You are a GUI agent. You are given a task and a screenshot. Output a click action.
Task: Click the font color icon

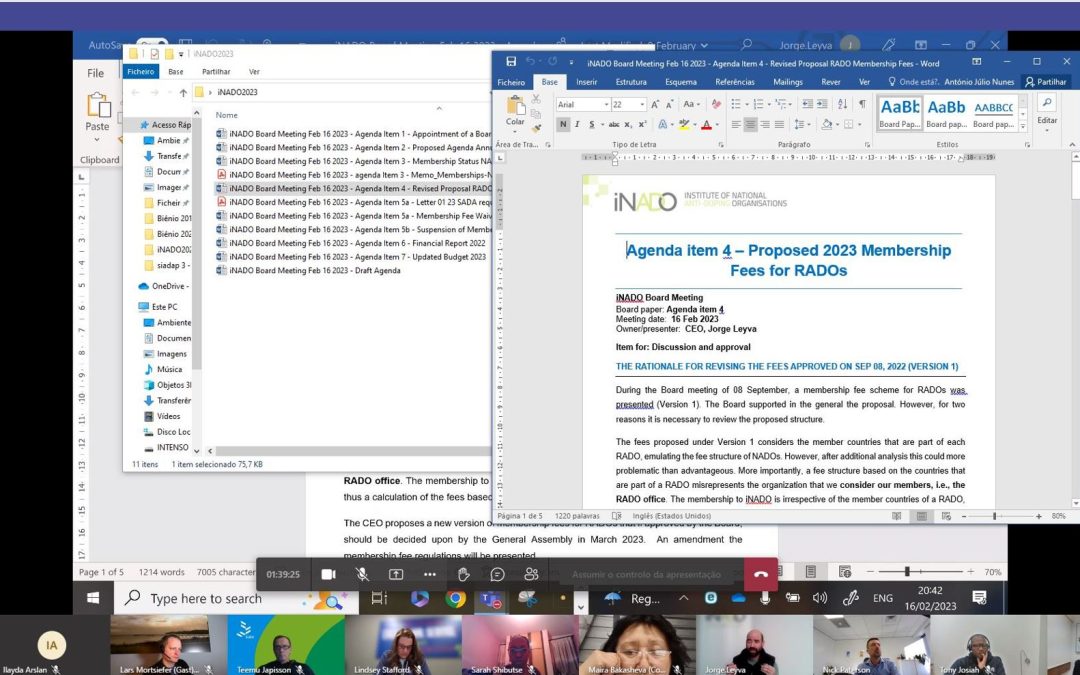pos(706,125)
